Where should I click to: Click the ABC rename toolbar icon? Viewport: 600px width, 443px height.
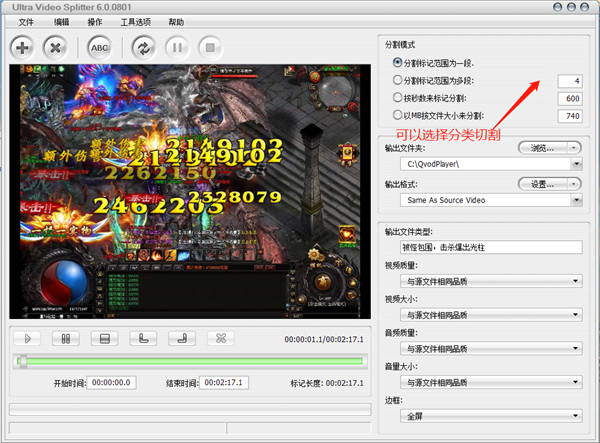point(99,48)
